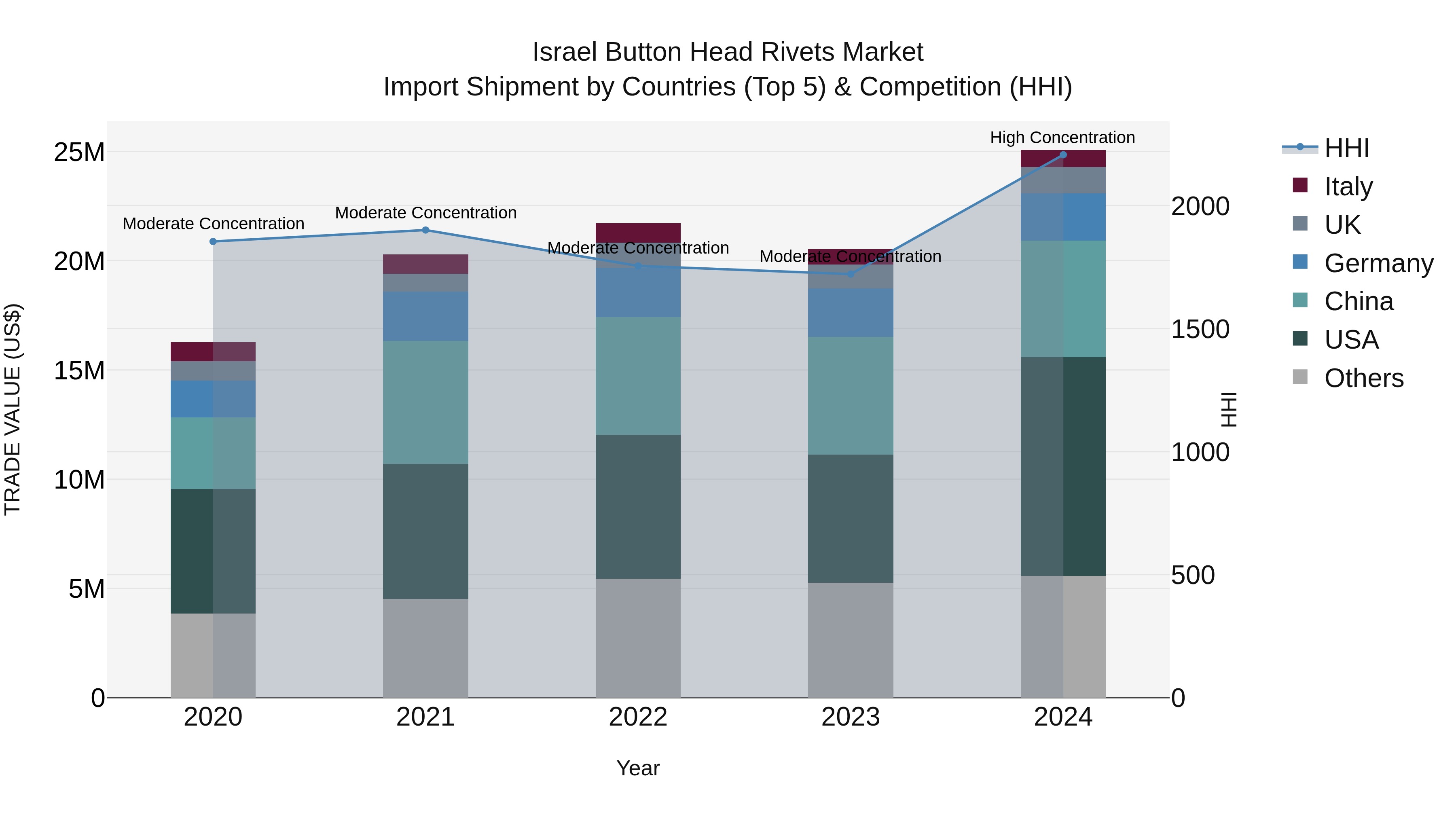The image size is (1456, 819).
Task: Click the Year x-axis title
Action: coord(638,768)
